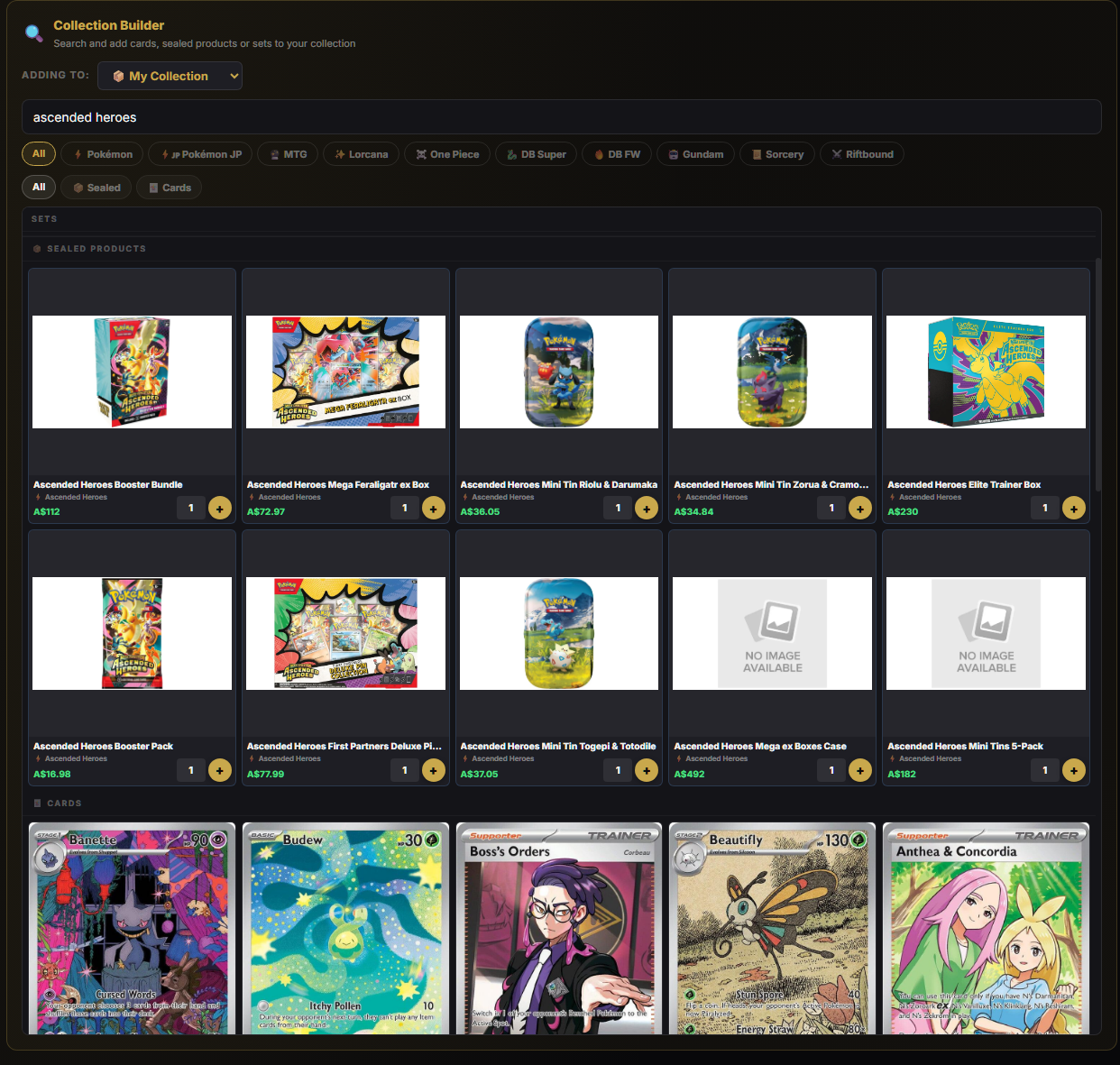Viewport: 1120px width, 1065px height.
Task: Click the results list vertical scrollbar
Action: point(1097,374)
